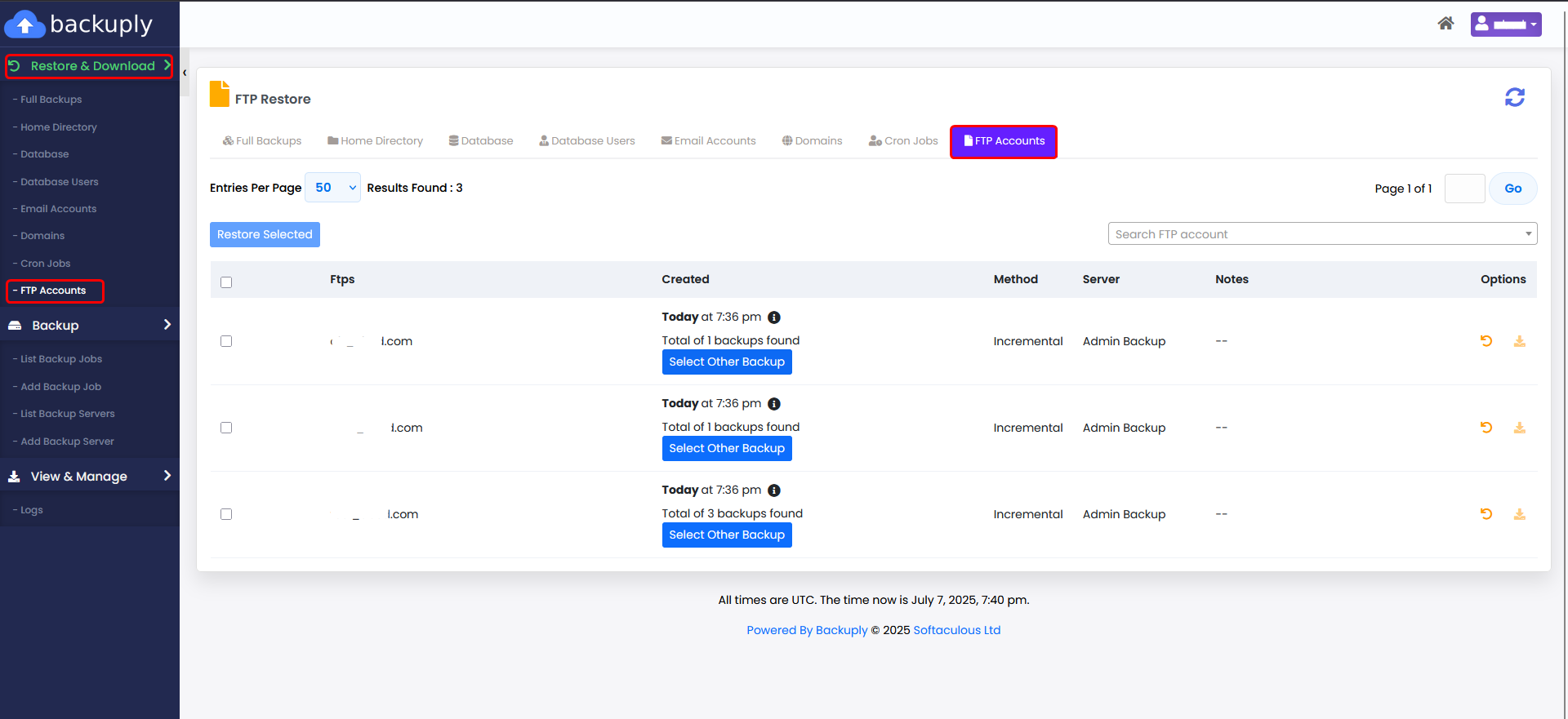Open Add Backup Job in the sidebar
Image resolution: width=1568 pixels, height=719 pixels.
coord(60,387)
